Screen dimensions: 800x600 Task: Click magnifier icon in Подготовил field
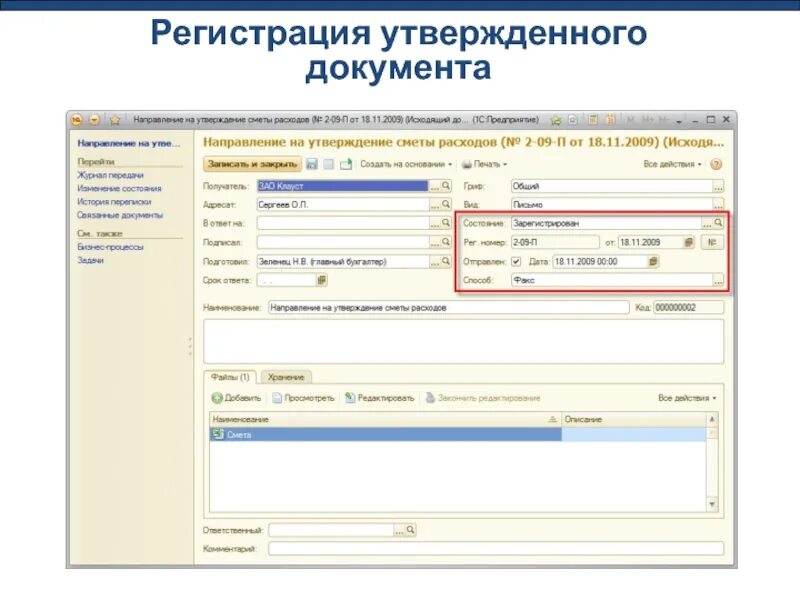tap(446, 261)
